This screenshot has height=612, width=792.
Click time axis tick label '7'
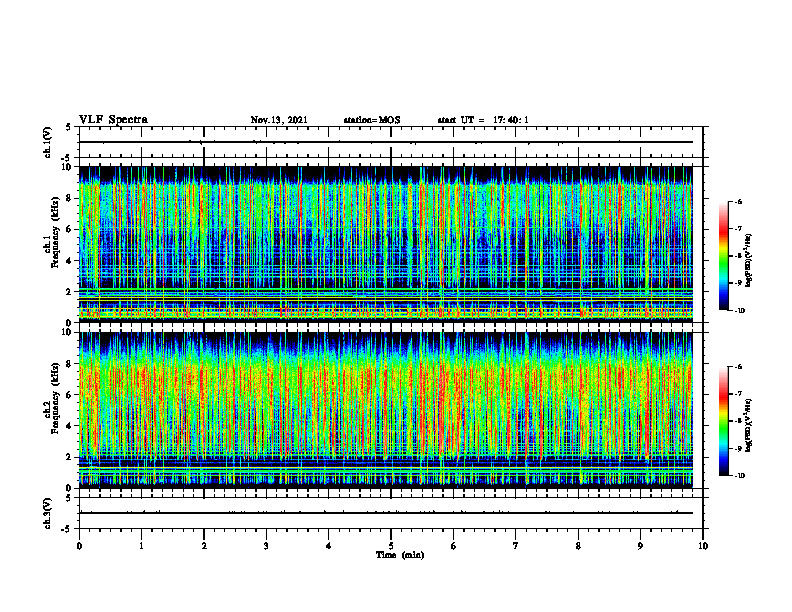pyautogui.click(x=516, y=546)
